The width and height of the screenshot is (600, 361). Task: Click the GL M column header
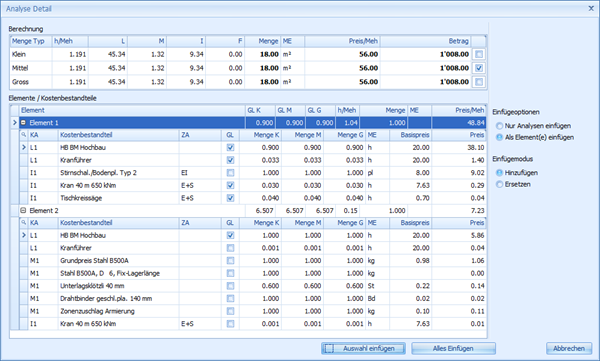point(290,110)
